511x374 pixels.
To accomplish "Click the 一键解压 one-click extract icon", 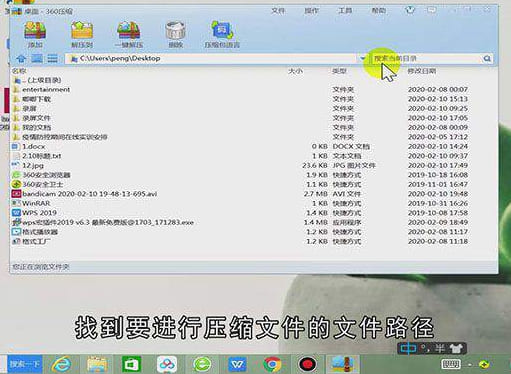I will click(129, 34).
